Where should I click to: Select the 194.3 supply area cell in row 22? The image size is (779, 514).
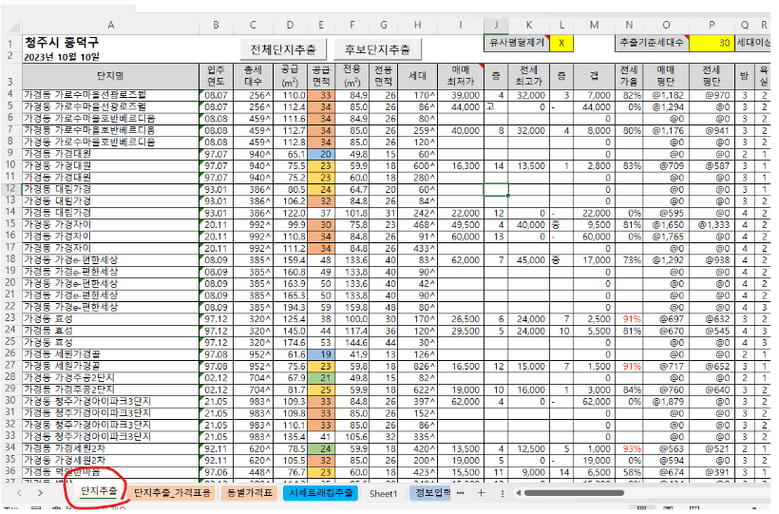click(x=291, y=307)
